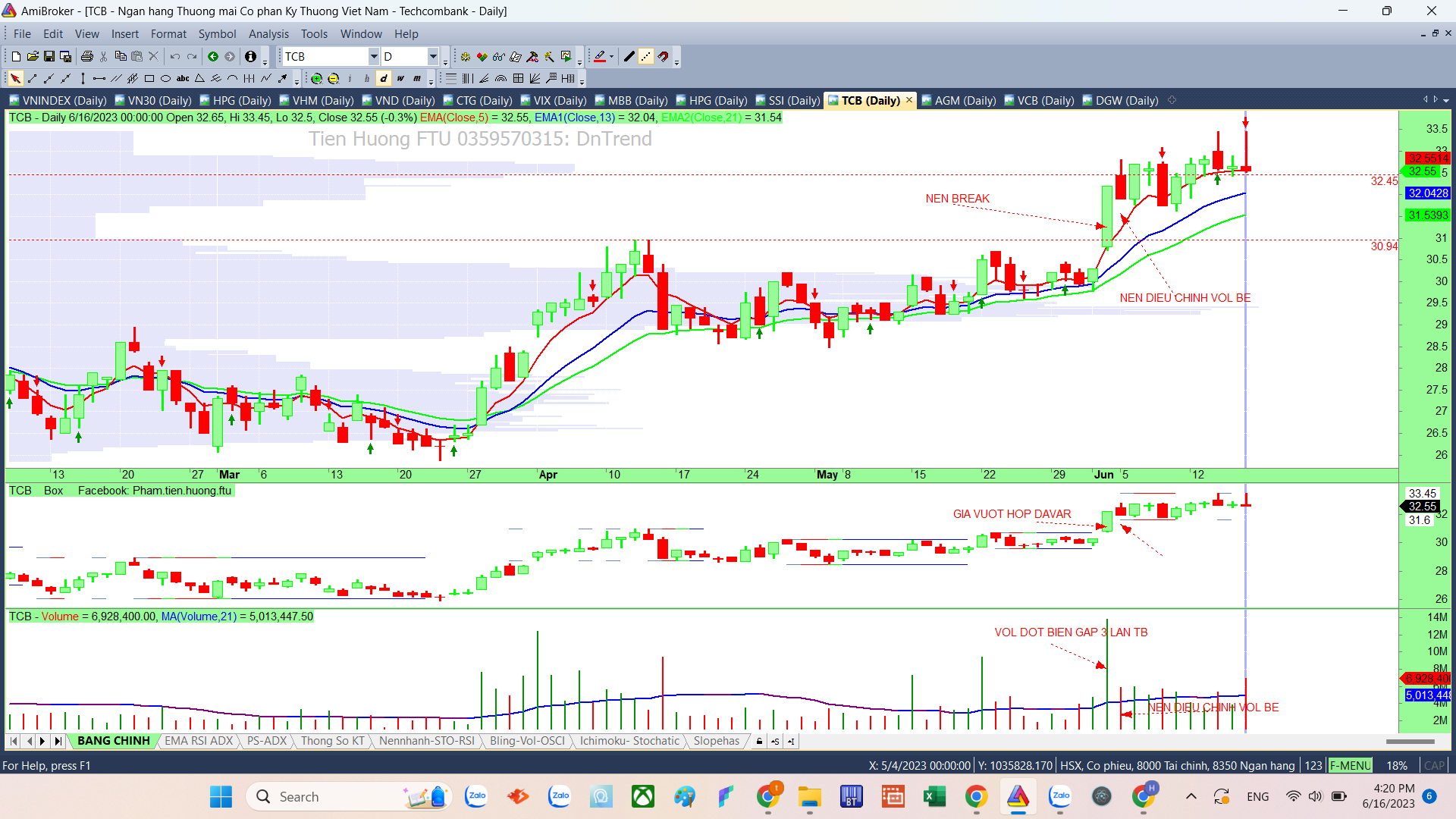Click the zoom out magnifier icon
This screenshot has width=1456, height=819.
coord(333,78)
